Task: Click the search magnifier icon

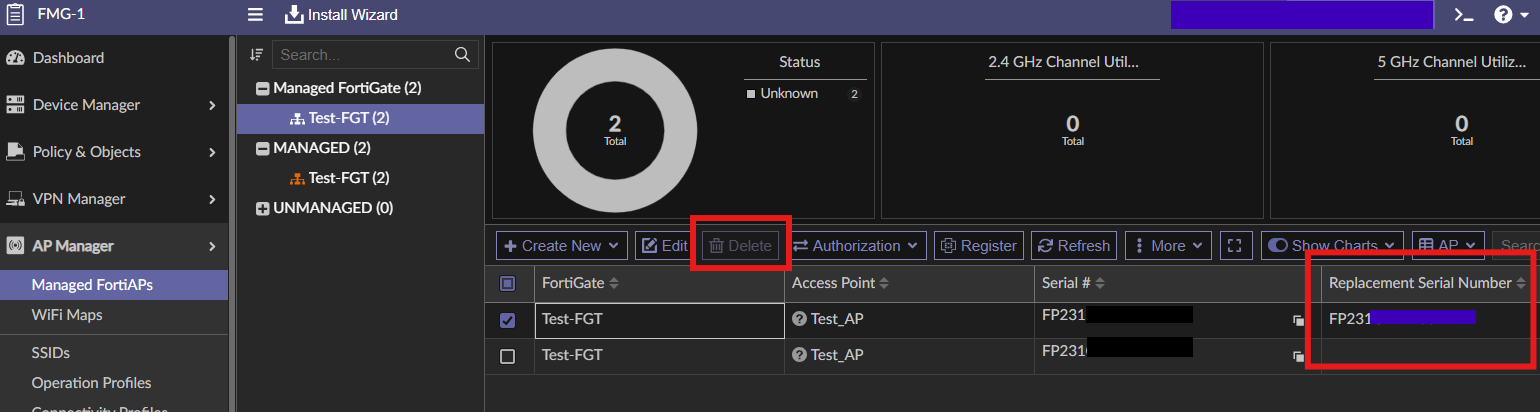Action: [x=462, y=55]
